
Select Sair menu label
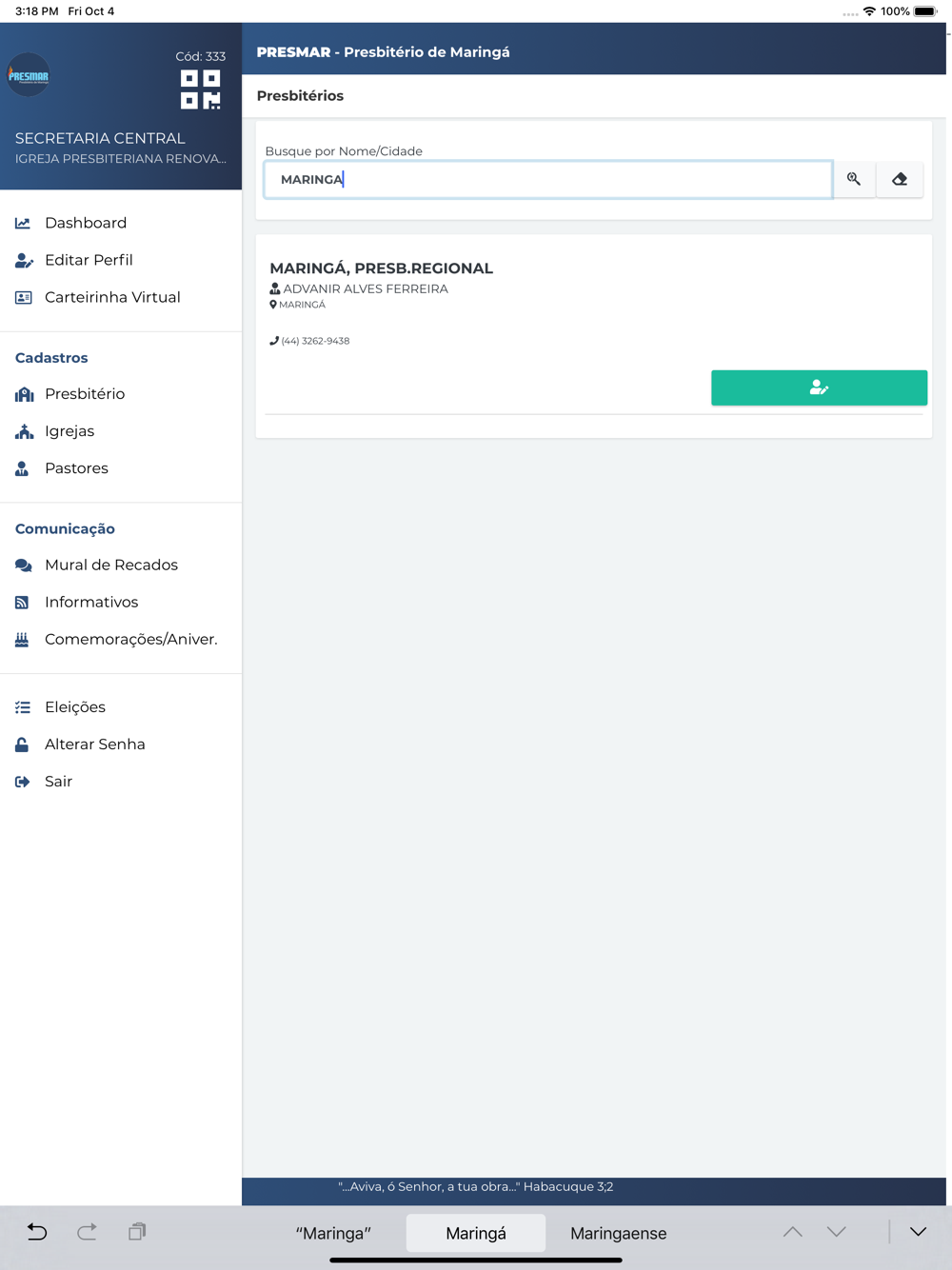[58, 782]
